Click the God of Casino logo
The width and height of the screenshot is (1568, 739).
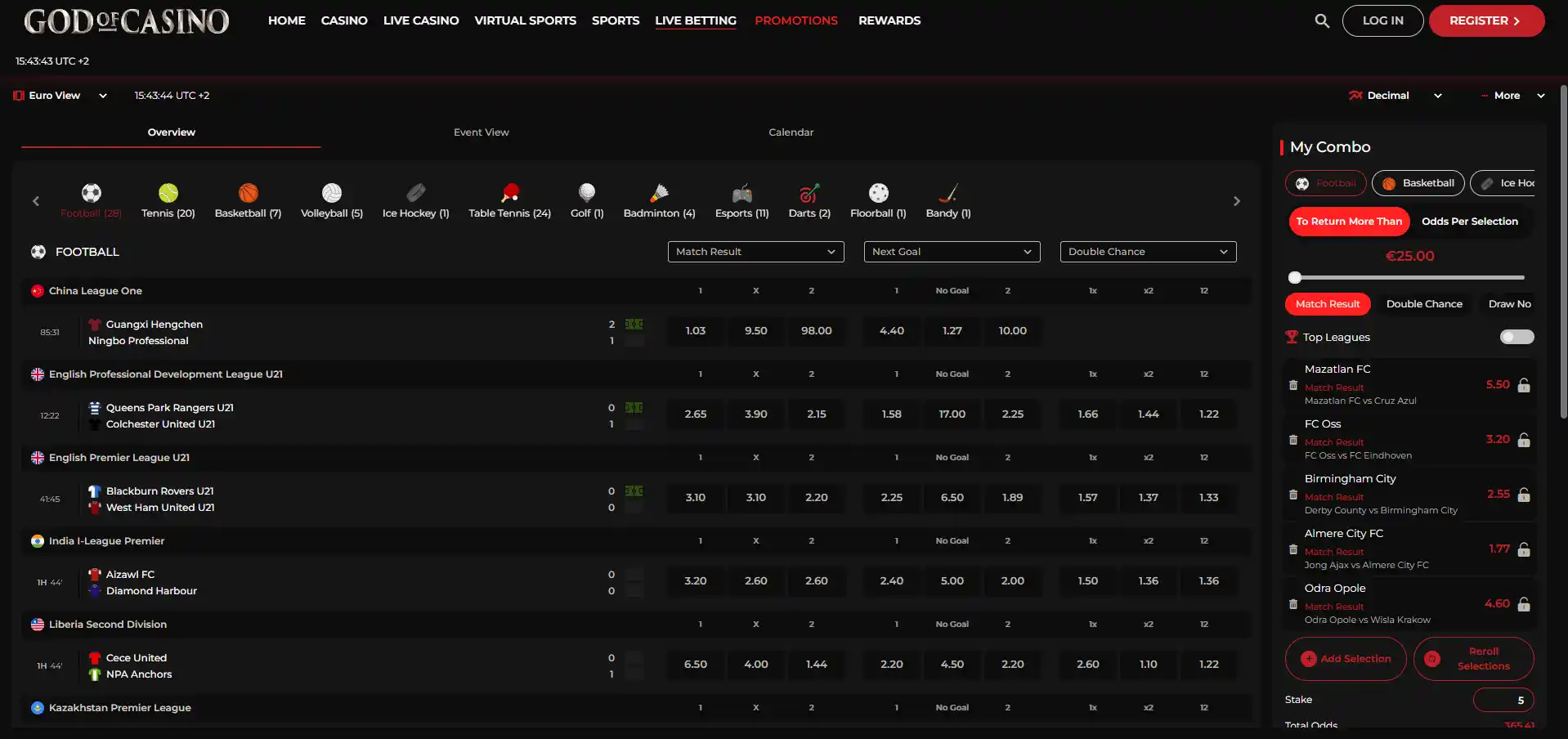127,21
